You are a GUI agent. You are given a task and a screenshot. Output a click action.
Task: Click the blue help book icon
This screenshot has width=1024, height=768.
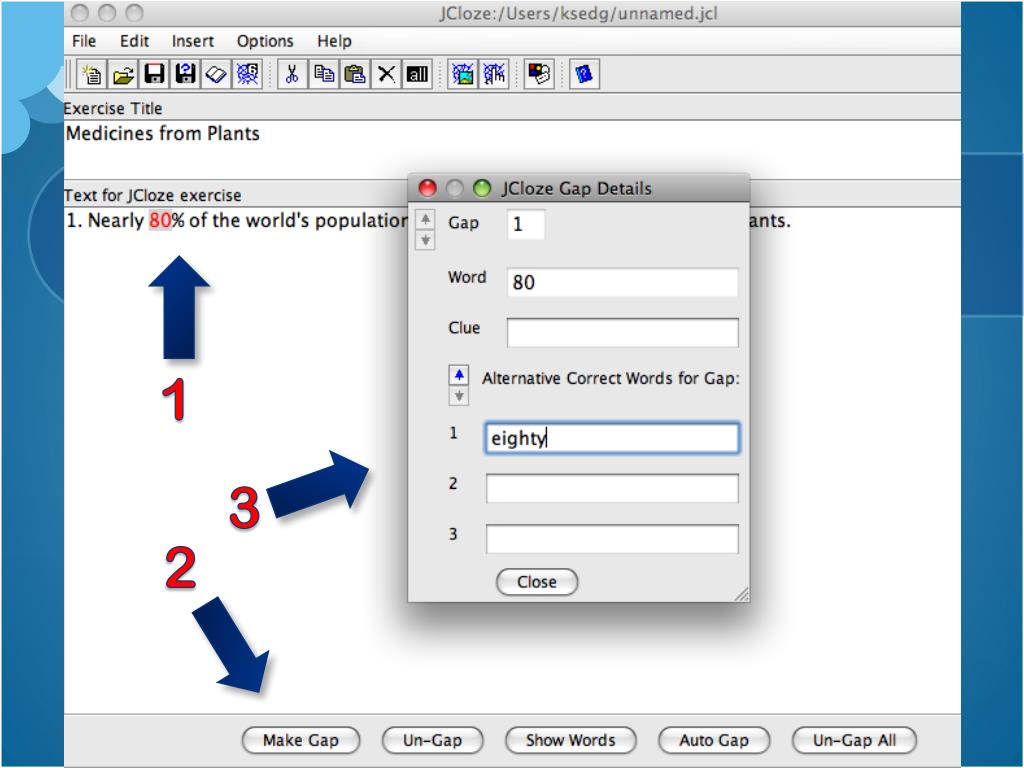pyautogui.click(x=584, y=74)
